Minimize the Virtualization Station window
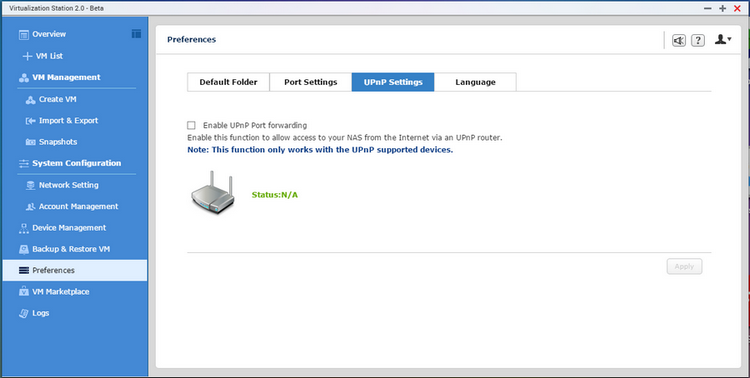This screenshot has height=378, width=750. (x=707, y=8)
